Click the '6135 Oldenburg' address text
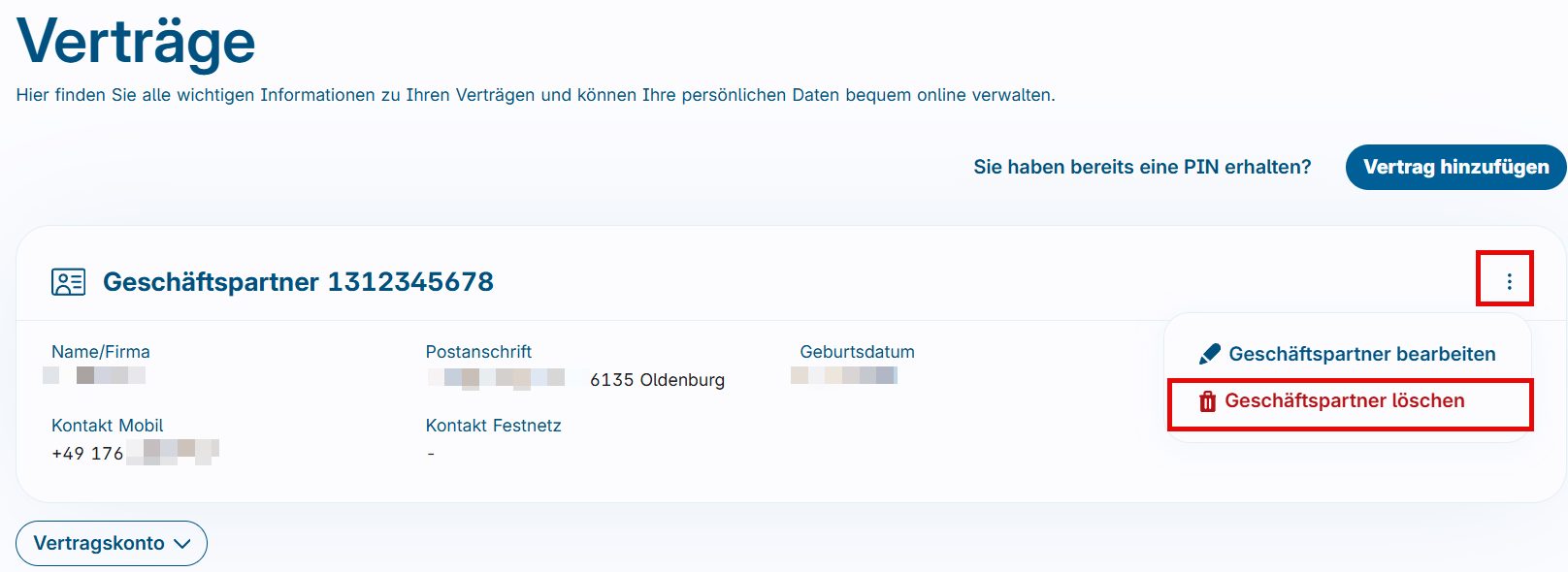The image size is (1568, 572). [657, 380]
